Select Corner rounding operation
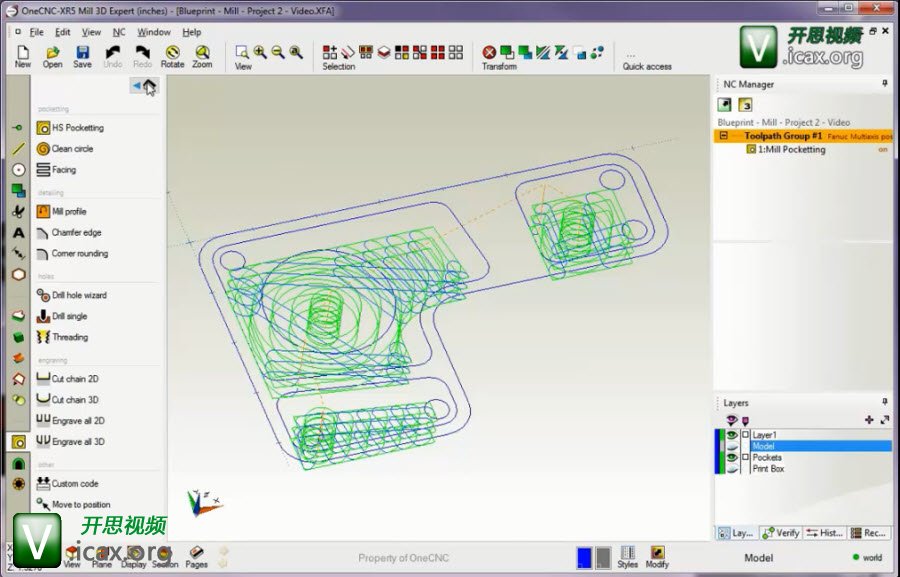900x577 pixels. 72,253
